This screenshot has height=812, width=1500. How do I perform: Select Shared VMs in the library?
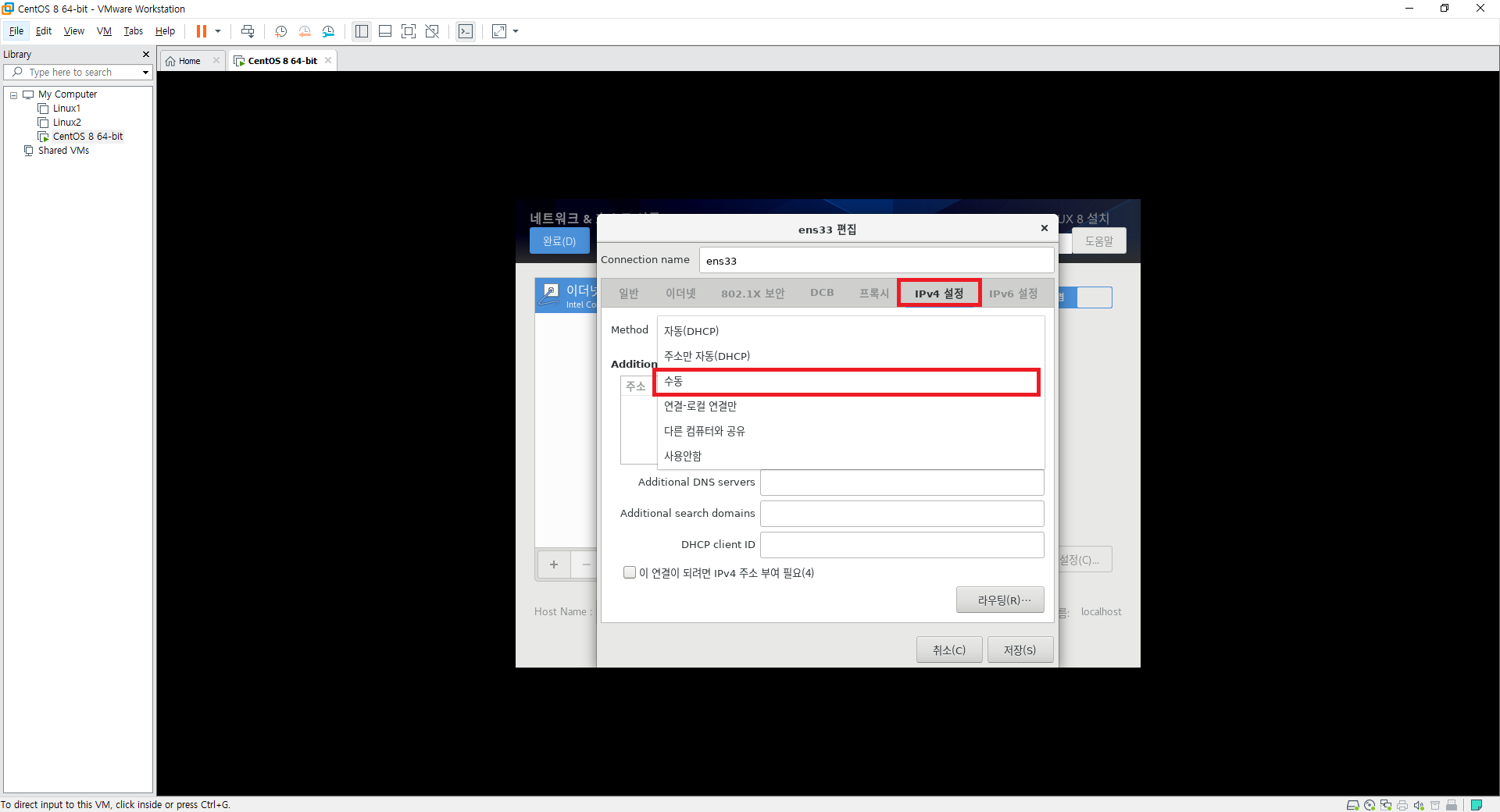63,151
